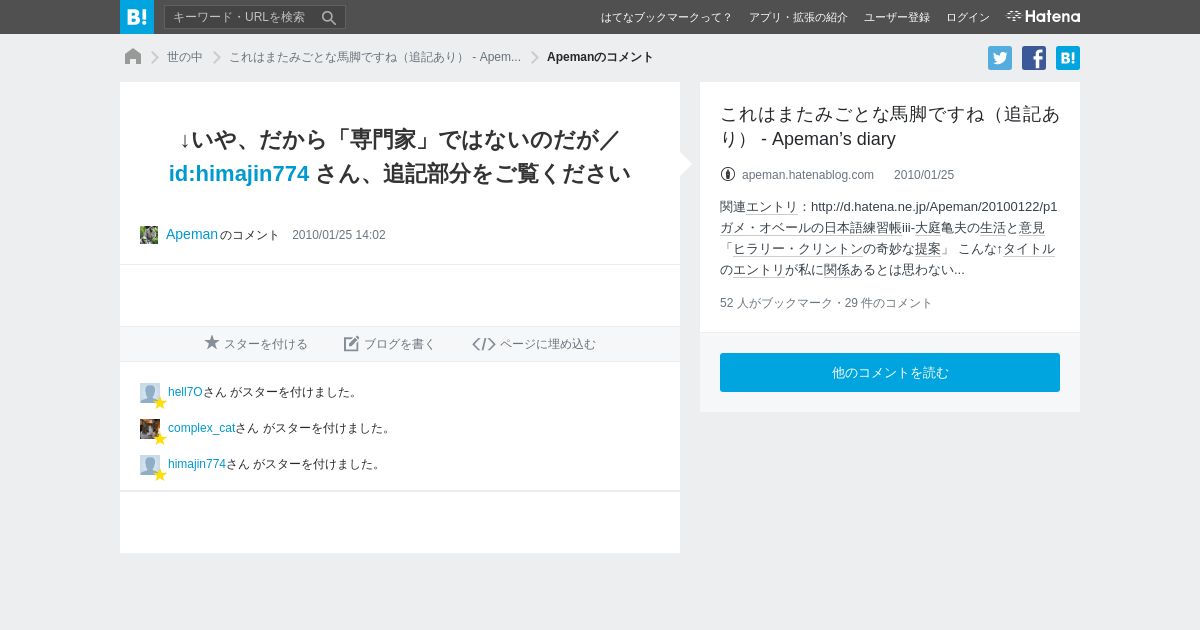This screenshot has height=630, width=1200.
Task: Click ブログを書く button
Action: (x=390, y=343)
